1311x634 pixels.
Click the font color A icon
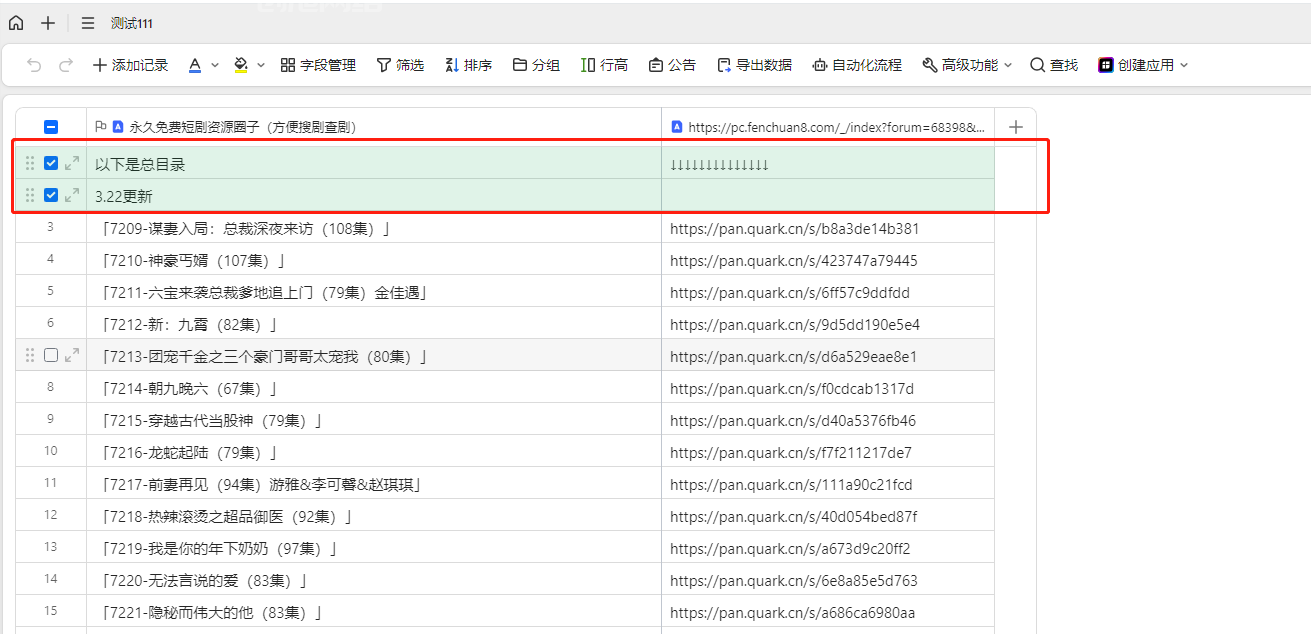point(195,65)
